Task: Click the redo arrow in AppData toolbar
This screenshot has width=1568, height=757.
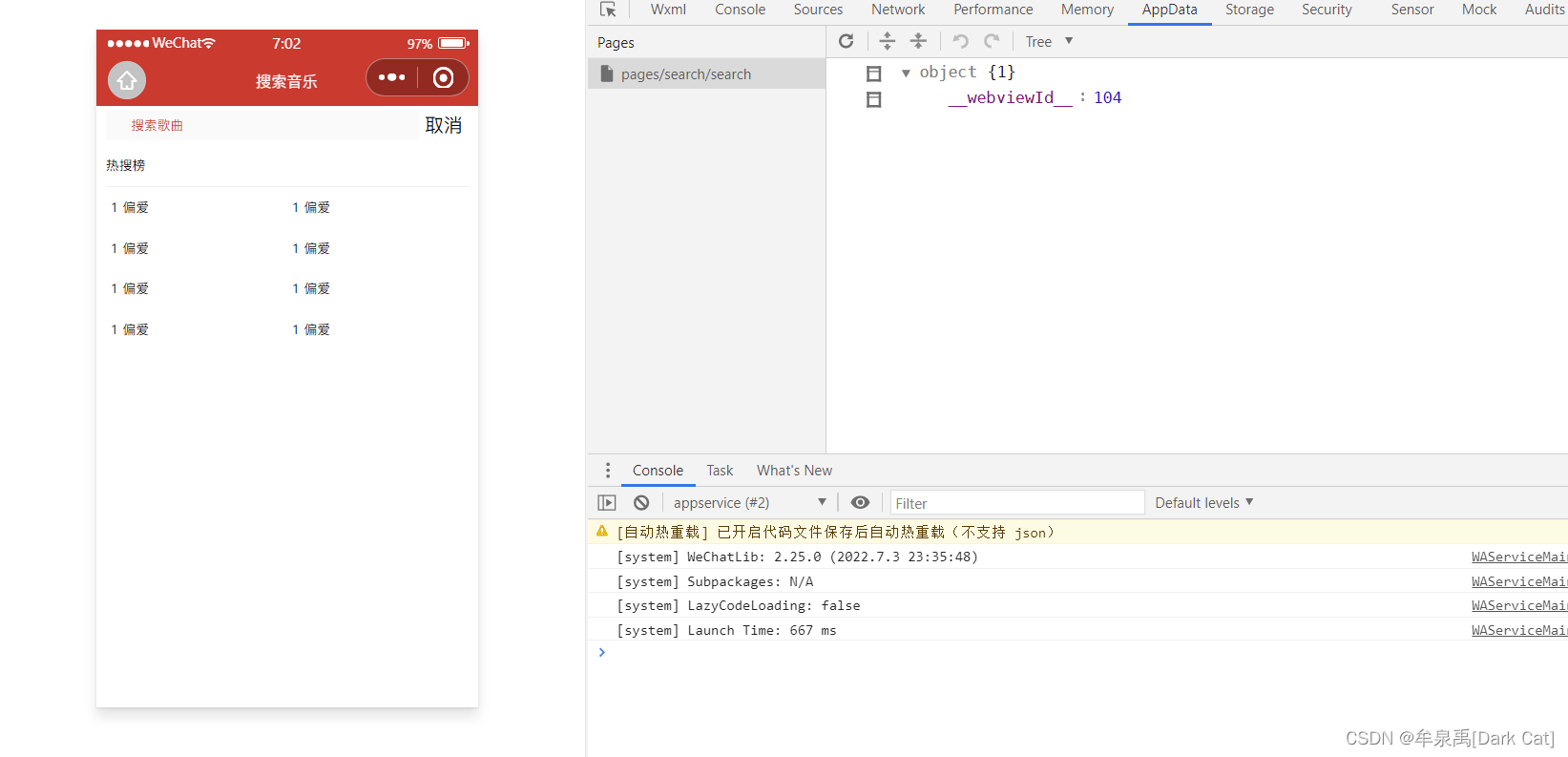Action: pyautogui.click(x=992, y=41)
